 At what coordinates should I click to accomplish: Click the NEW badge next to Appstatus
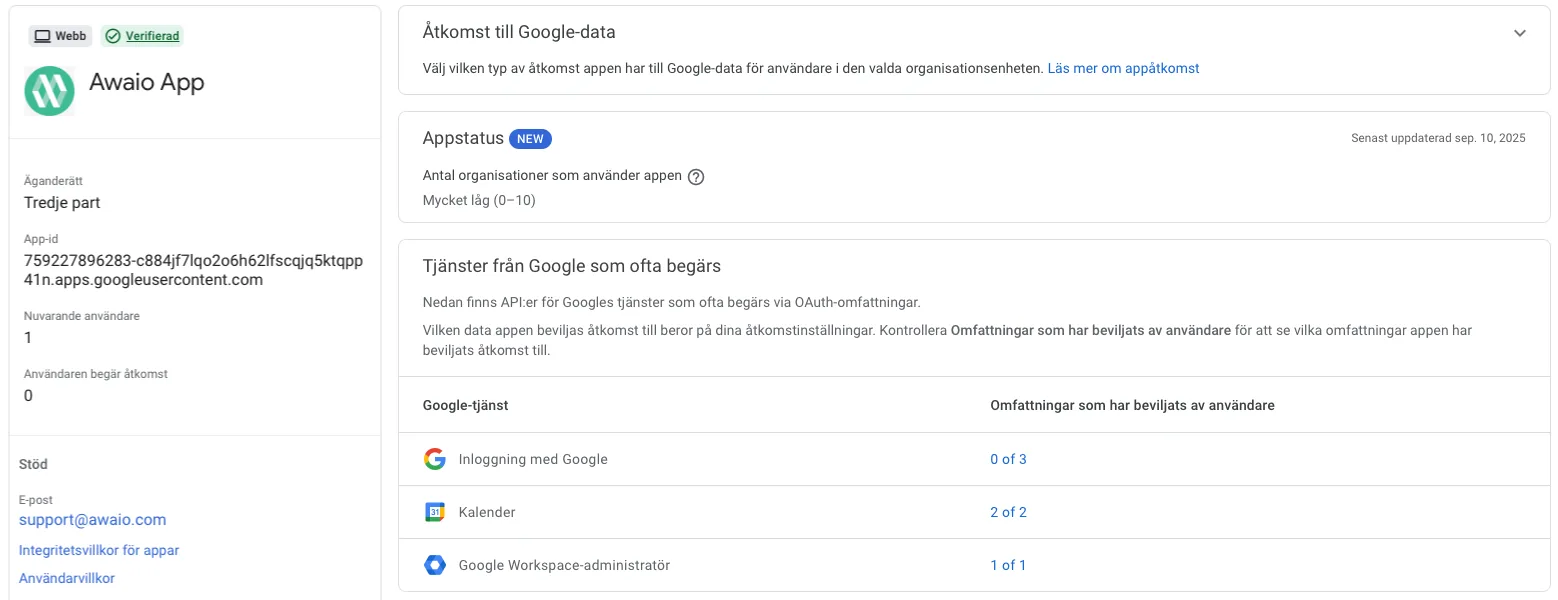[x=530, y=139]
